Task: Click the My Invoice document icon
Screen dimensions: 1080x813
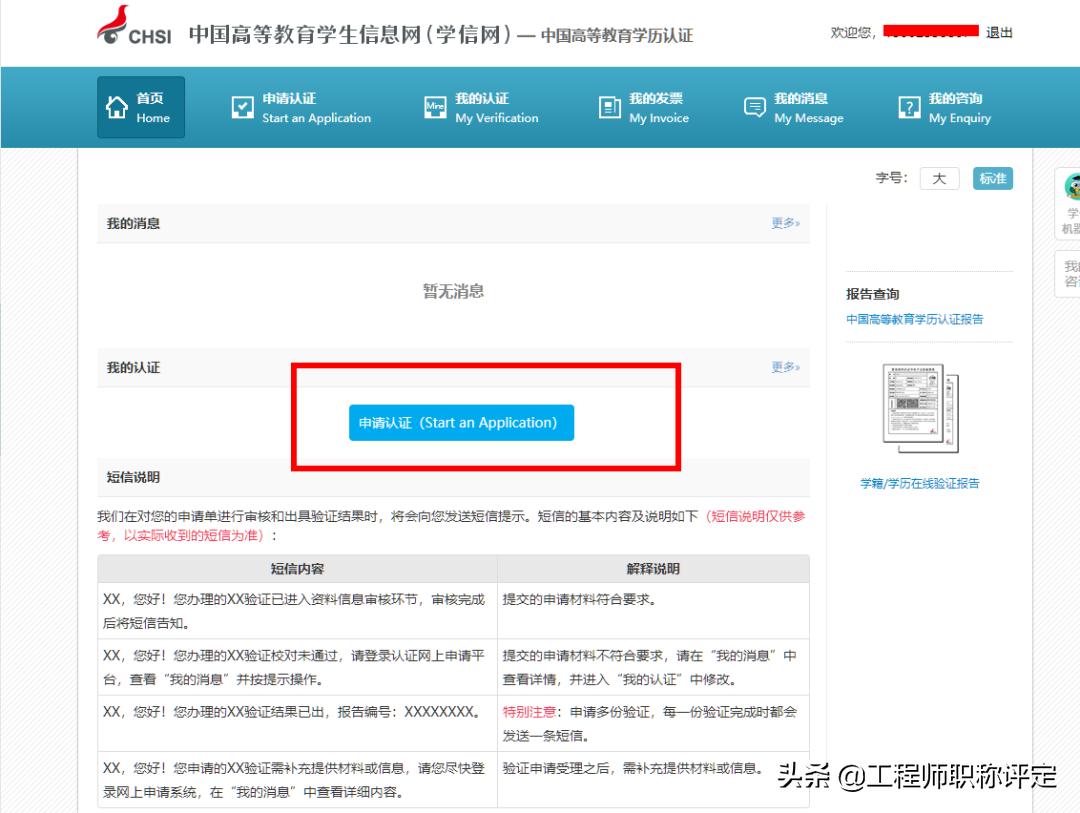Action: (611, 107)
